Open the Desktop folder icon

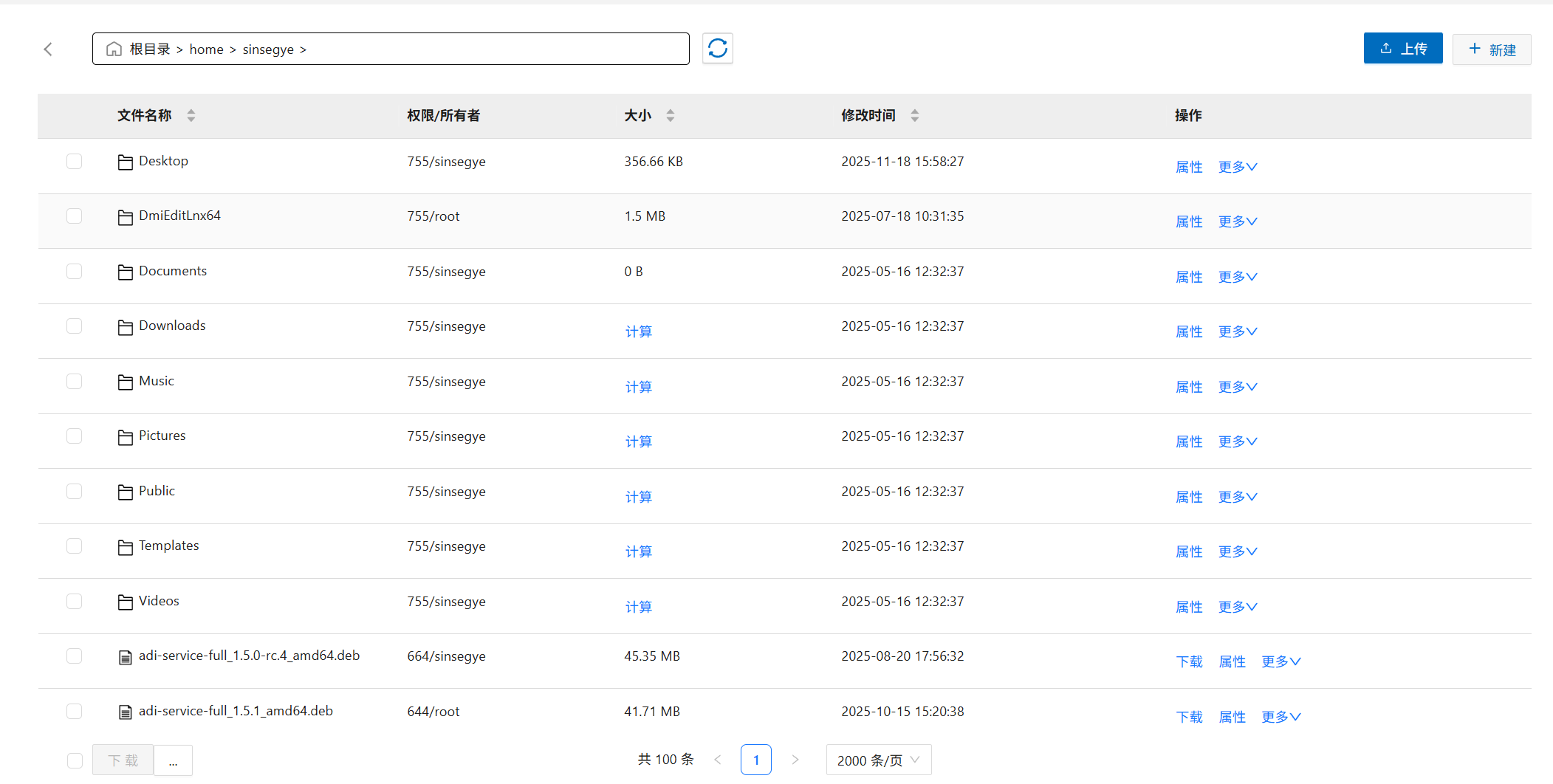(125, 162)
